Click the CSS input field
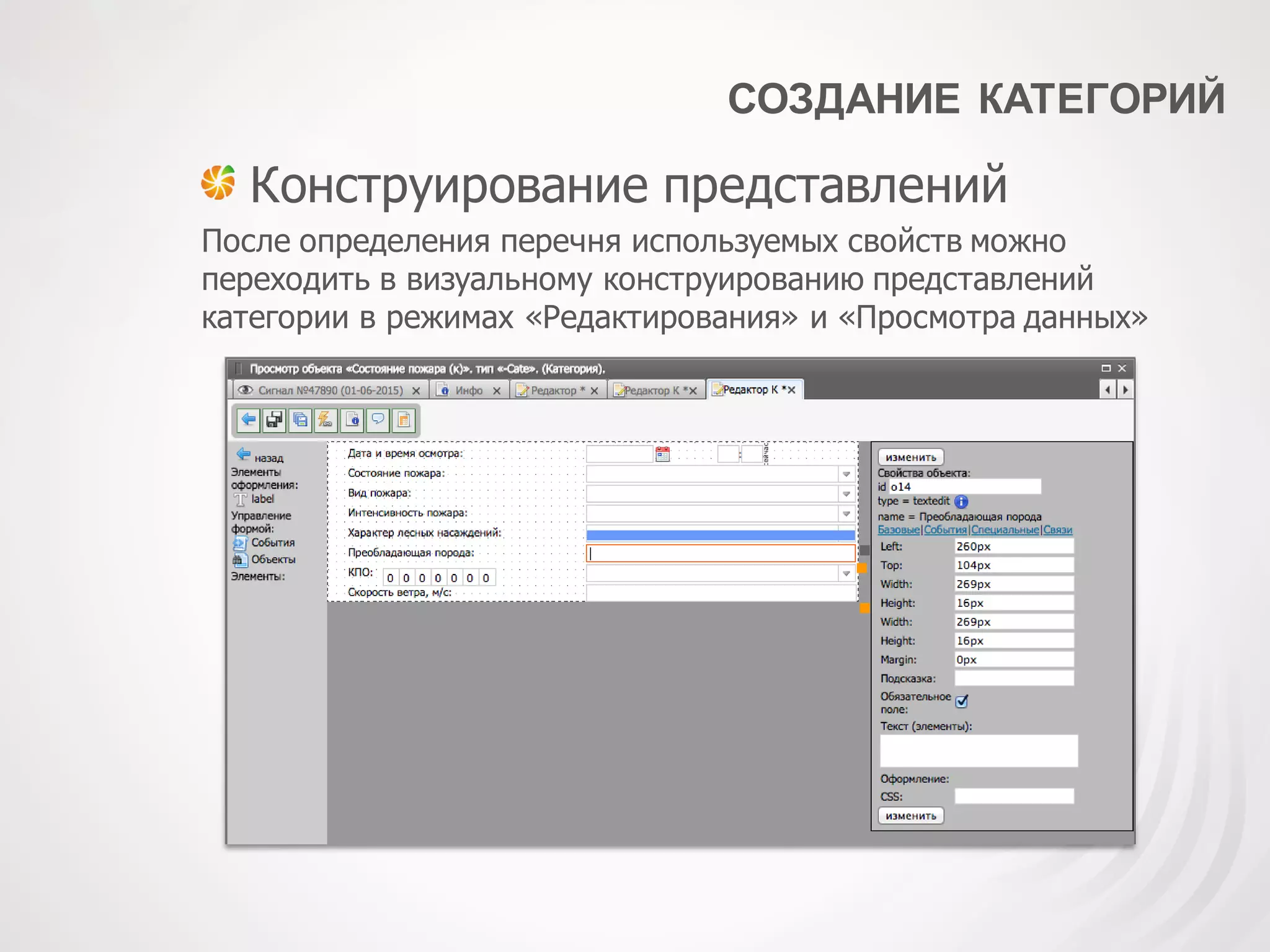 pos(1014,796)
